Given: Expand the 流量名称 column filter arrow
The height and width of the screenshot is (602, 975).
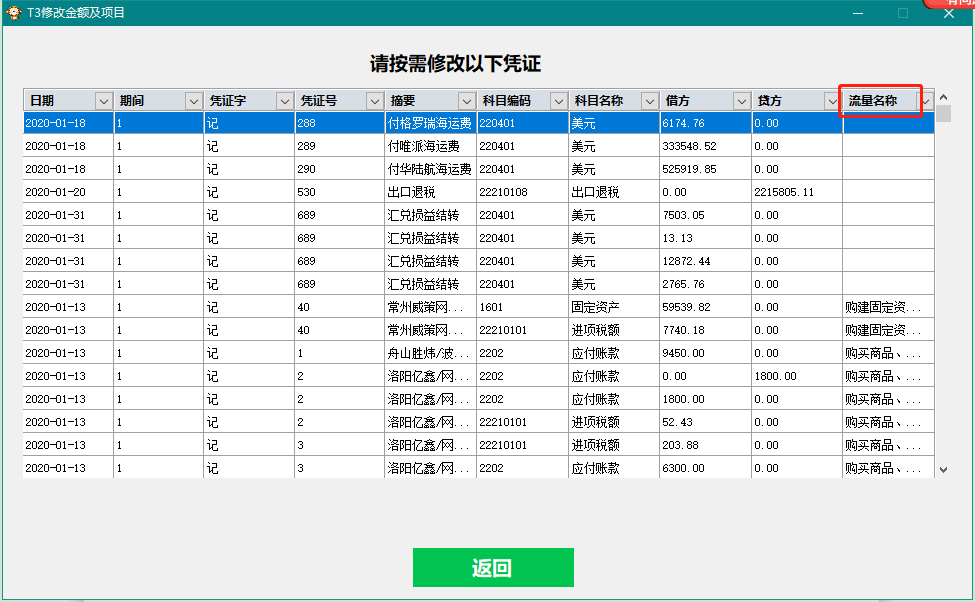Looking at the screenshot, I should click(x=926, y=101).
